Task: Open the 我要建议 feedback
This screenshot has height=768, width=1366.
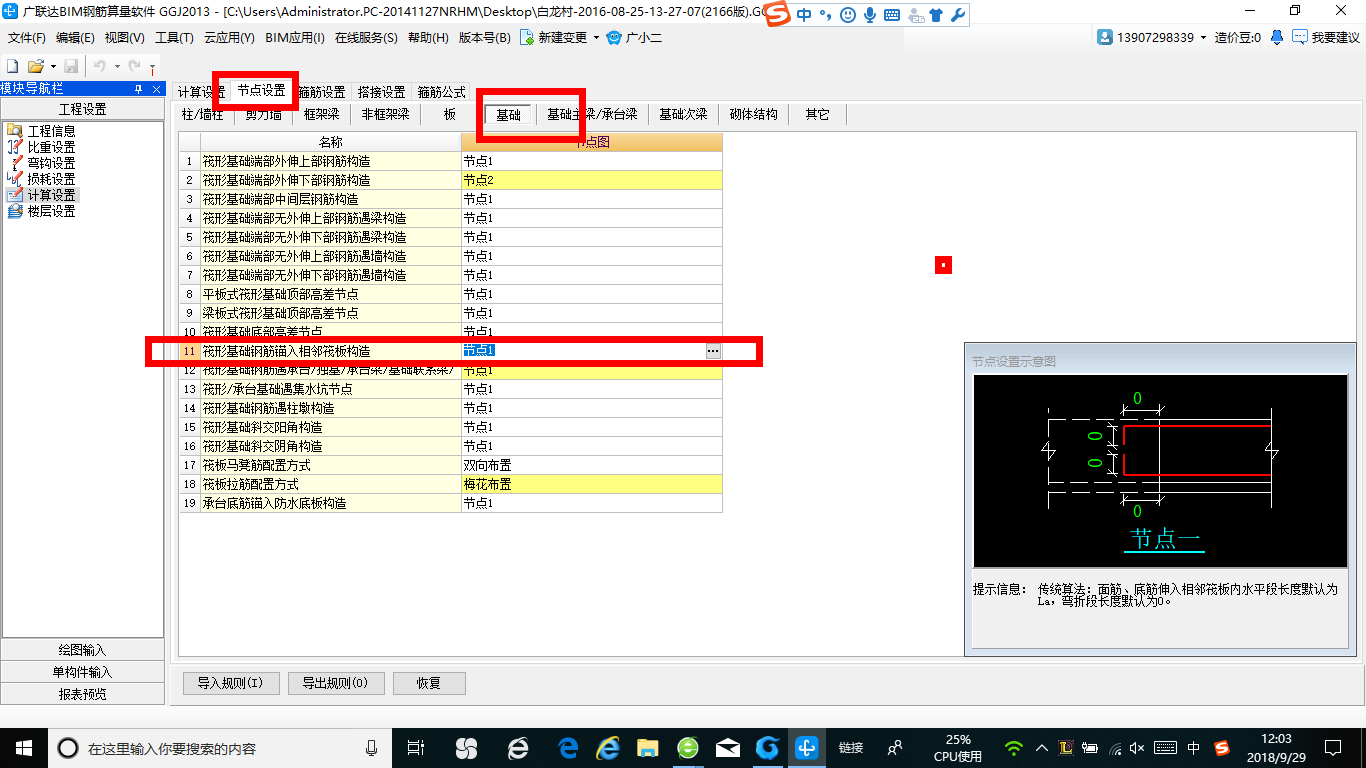Action: click(1326, 37)
